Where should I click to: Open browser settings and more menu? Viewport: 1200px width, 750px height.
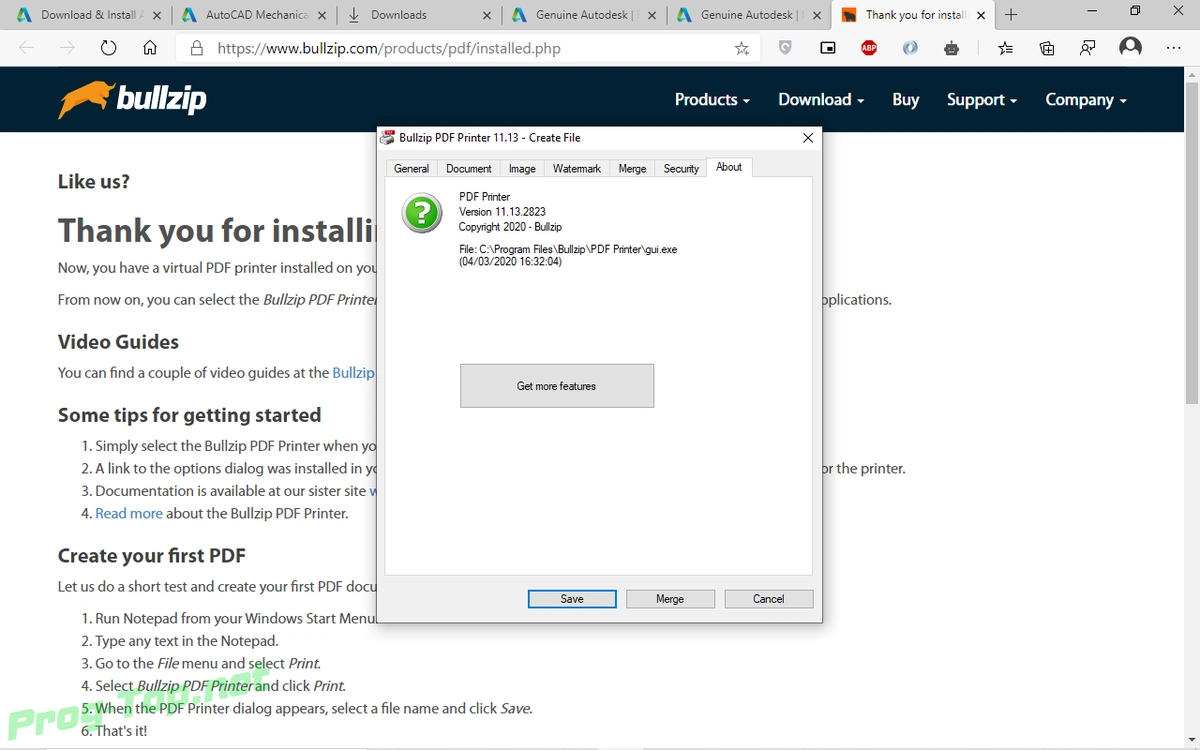click(1172, 47)
